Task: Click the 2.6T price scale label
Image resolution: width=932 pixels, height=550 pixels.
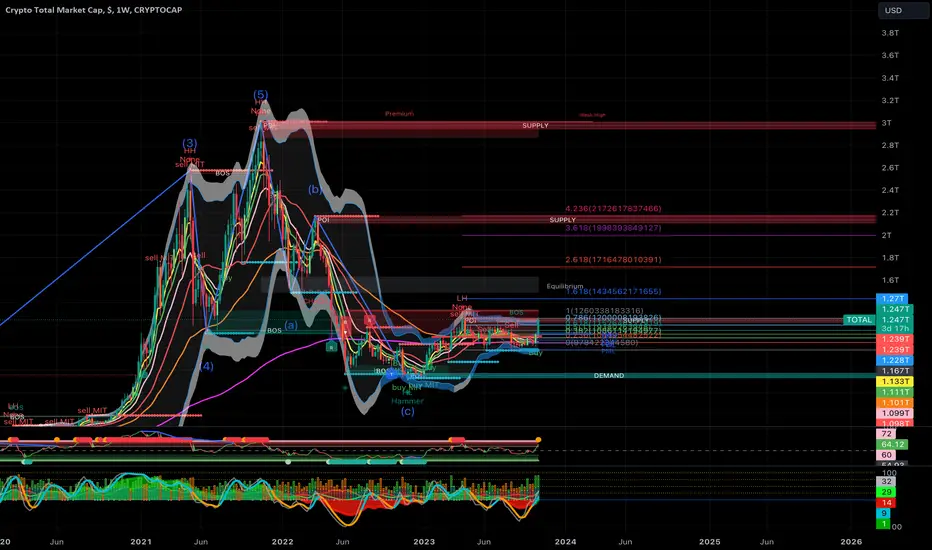Action: (x=890, y=168)
